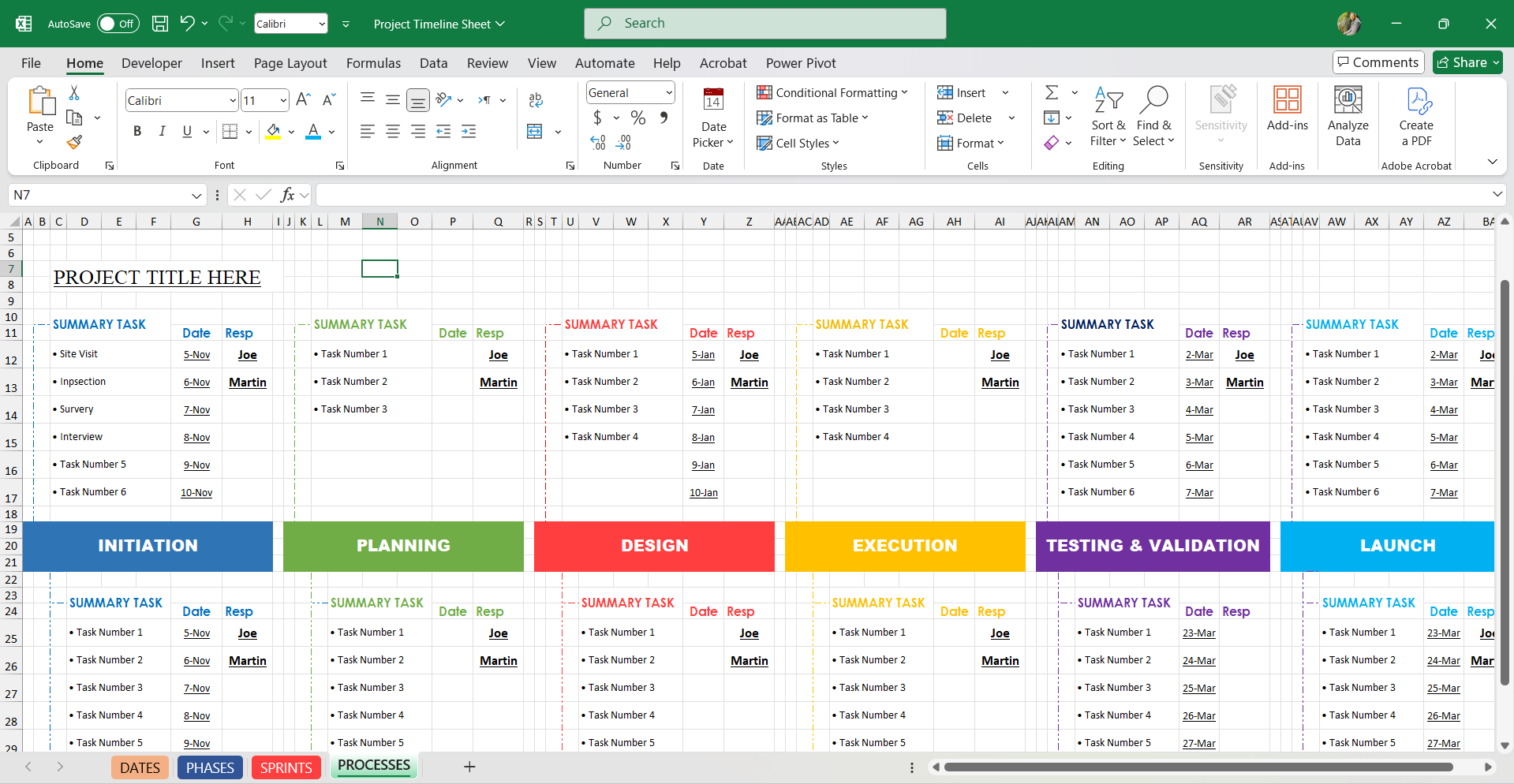This screenshot has width=1514, height=784.
Task: Open Sort & Filter options
Action: point(1108,117)
